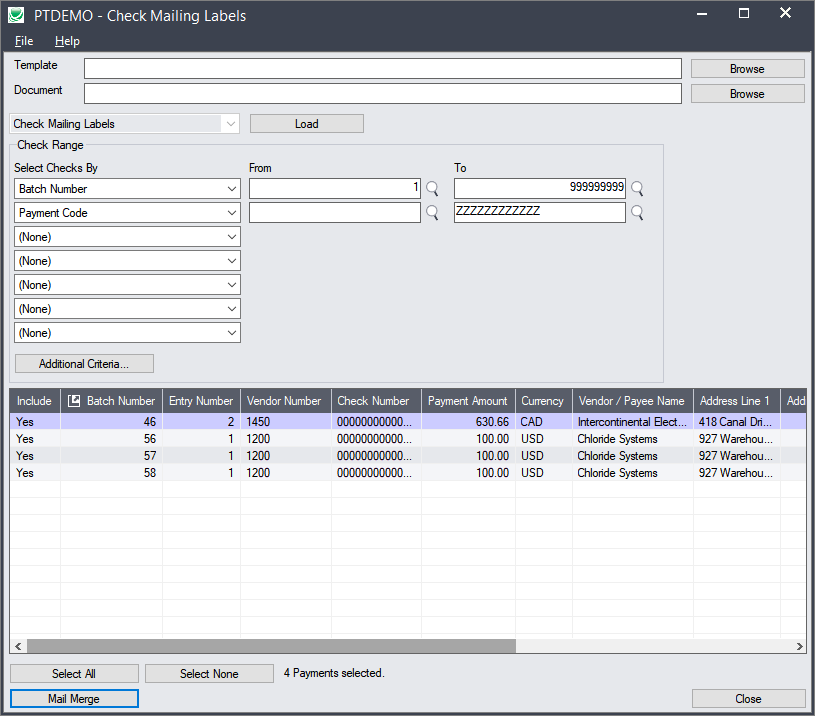Toggle Include 'Yes' for batch 46 row
815x716 pixels.
24,421
